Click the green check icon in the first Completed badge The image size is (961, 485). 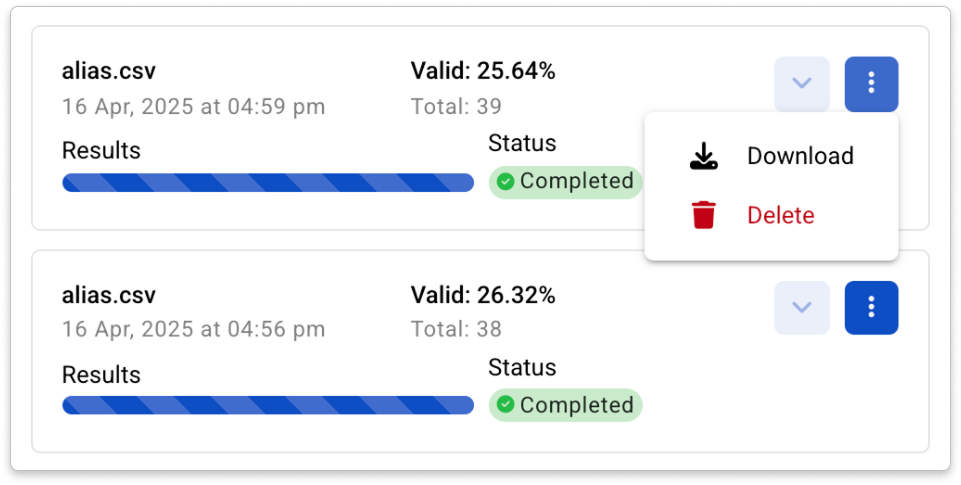pyautogui.click(x=506, y=181)
